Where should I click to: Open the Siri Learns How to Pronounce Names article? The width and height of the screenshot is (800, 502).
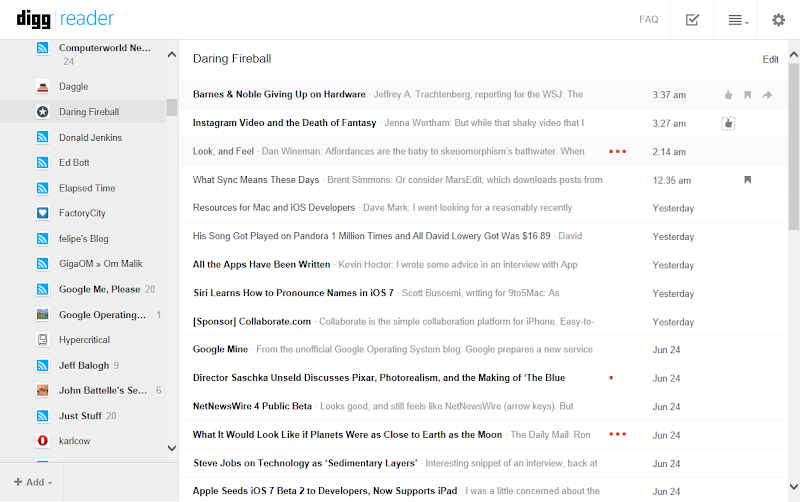point(293,293)
